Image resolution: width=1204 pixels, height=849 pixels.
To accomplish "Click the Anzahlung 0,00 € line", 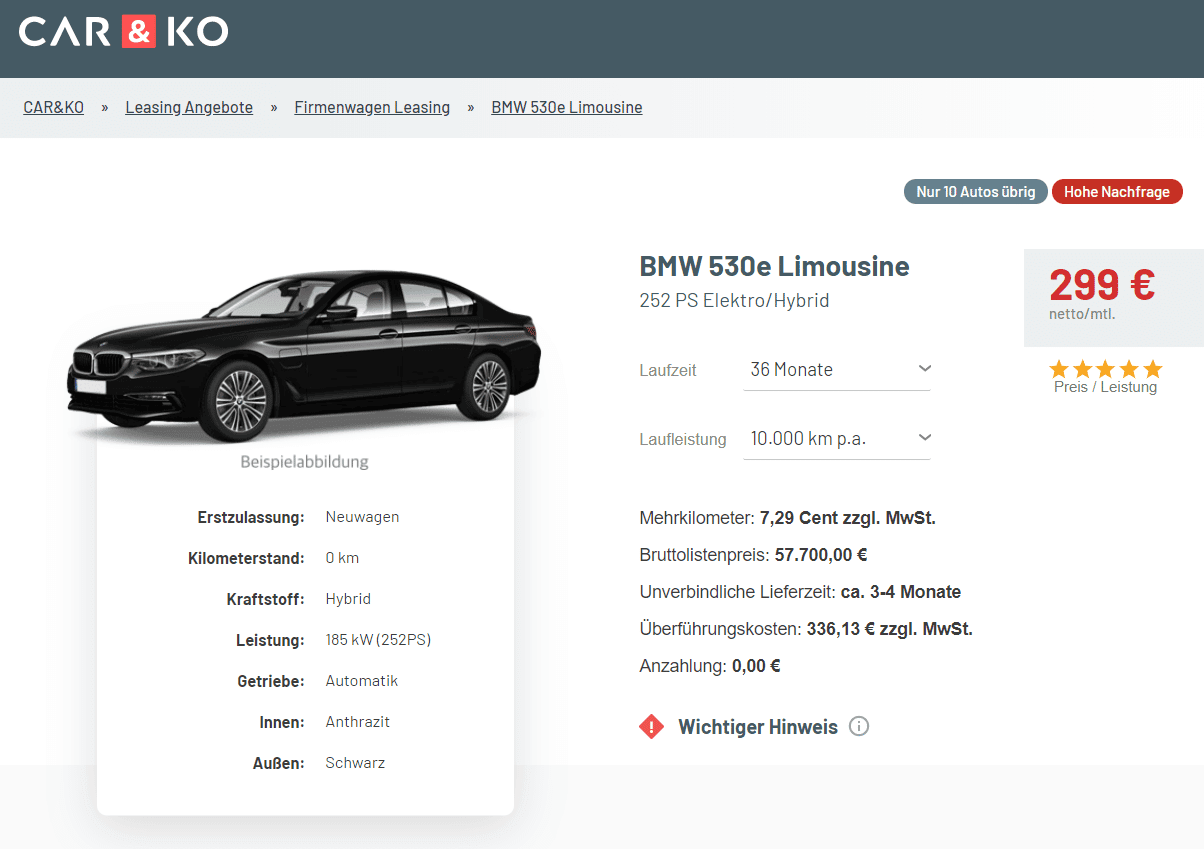I will click(710, 666).
